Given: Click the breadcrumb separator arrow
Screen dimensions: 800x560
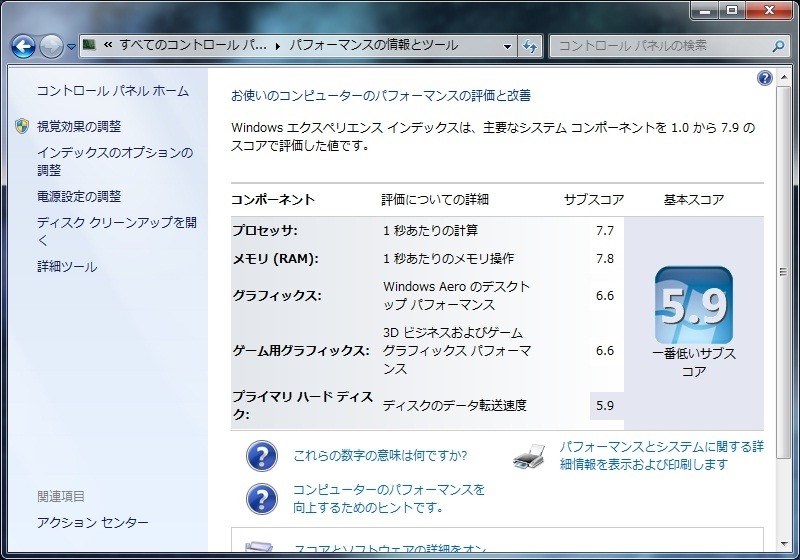Looking at the screenshot, I should [278, 46].
